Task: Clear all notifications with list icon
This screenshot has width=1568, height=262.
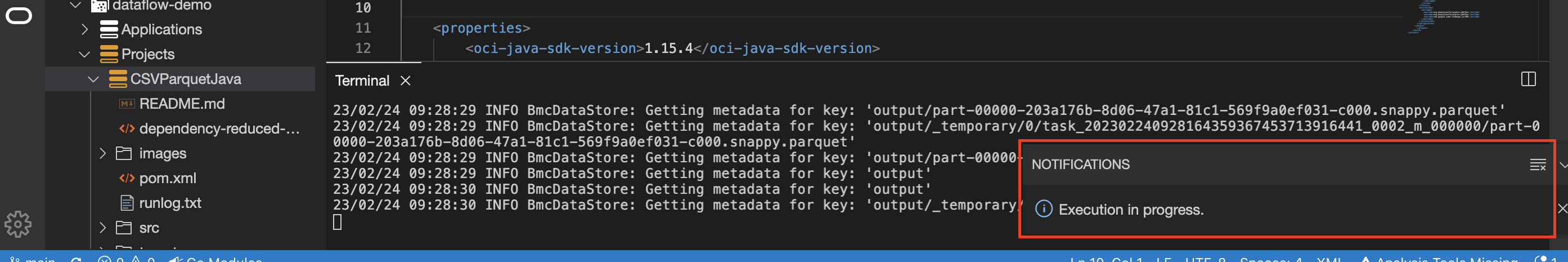Action: (x=1538, y=165)
